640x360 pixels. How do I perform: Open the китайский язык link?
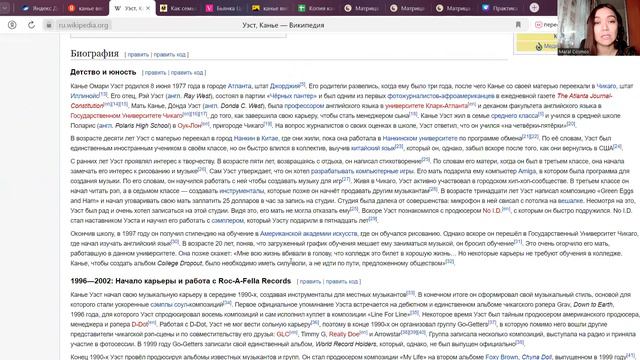pyautogui.click(x=373, y=148)
